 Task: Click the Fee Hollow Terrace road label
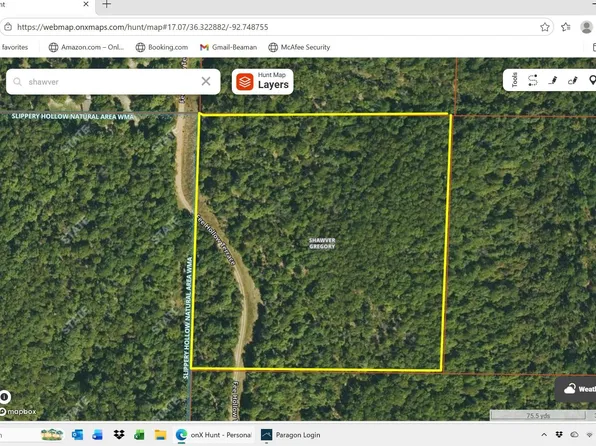pyautogui.click(x=216, y=240)
